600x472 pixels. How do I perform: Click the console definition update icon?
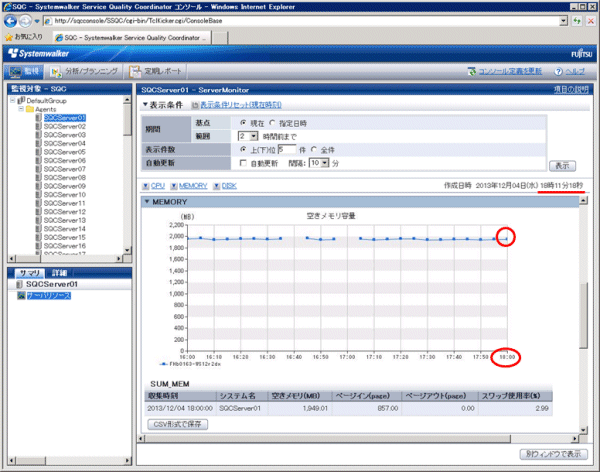[x=472, y=71]
